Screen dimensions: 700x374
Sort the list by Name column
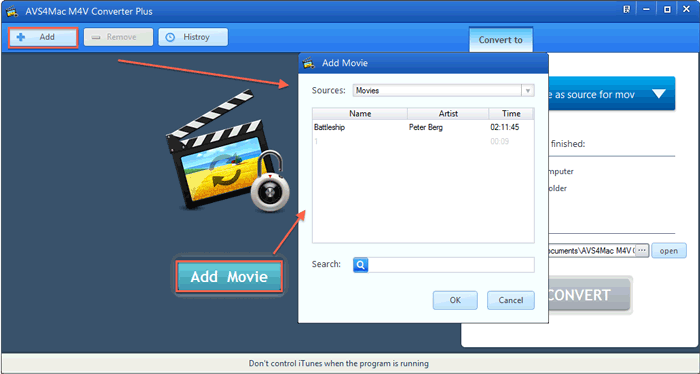coord(360,113)
